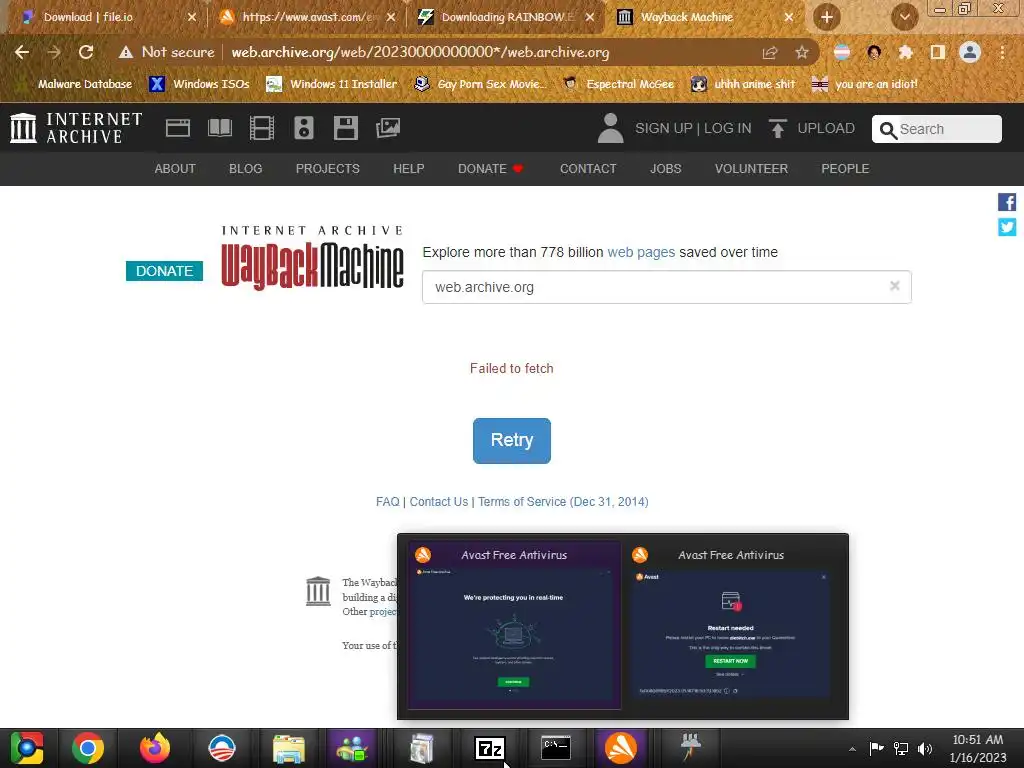The image size is (1024, 768).
Task: Click LOG IN link
Action: click(x=728, y=128)
